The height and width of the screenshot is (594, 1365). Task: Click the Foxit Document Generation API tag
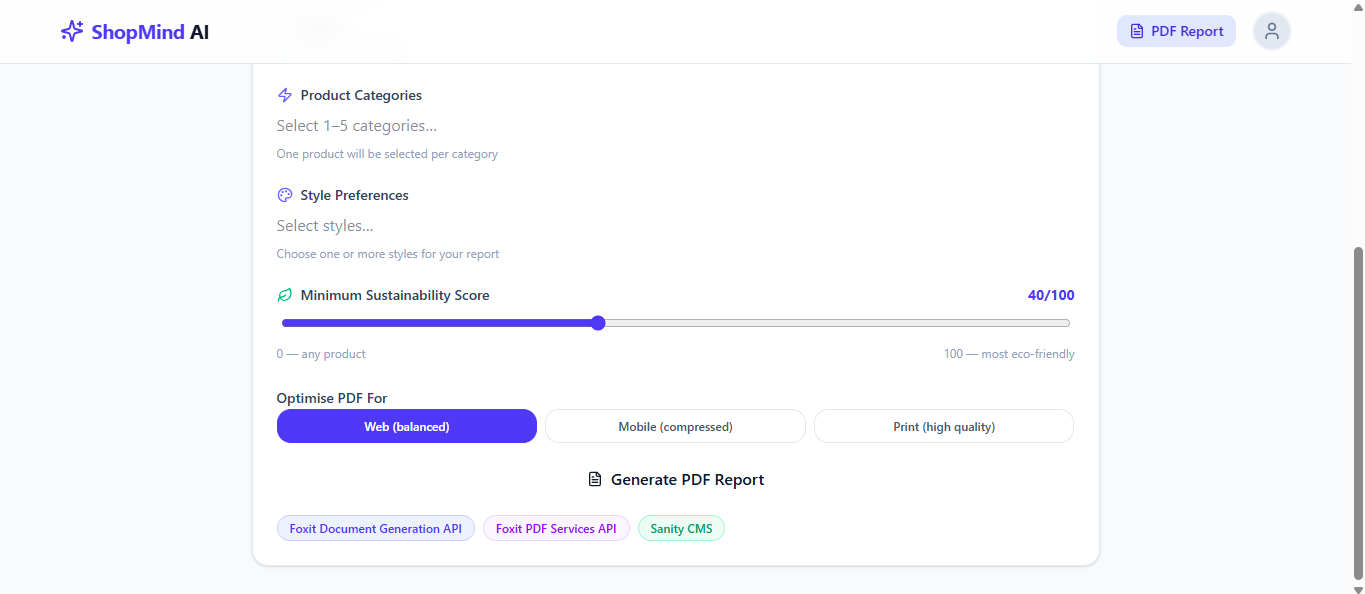[376, 529]
